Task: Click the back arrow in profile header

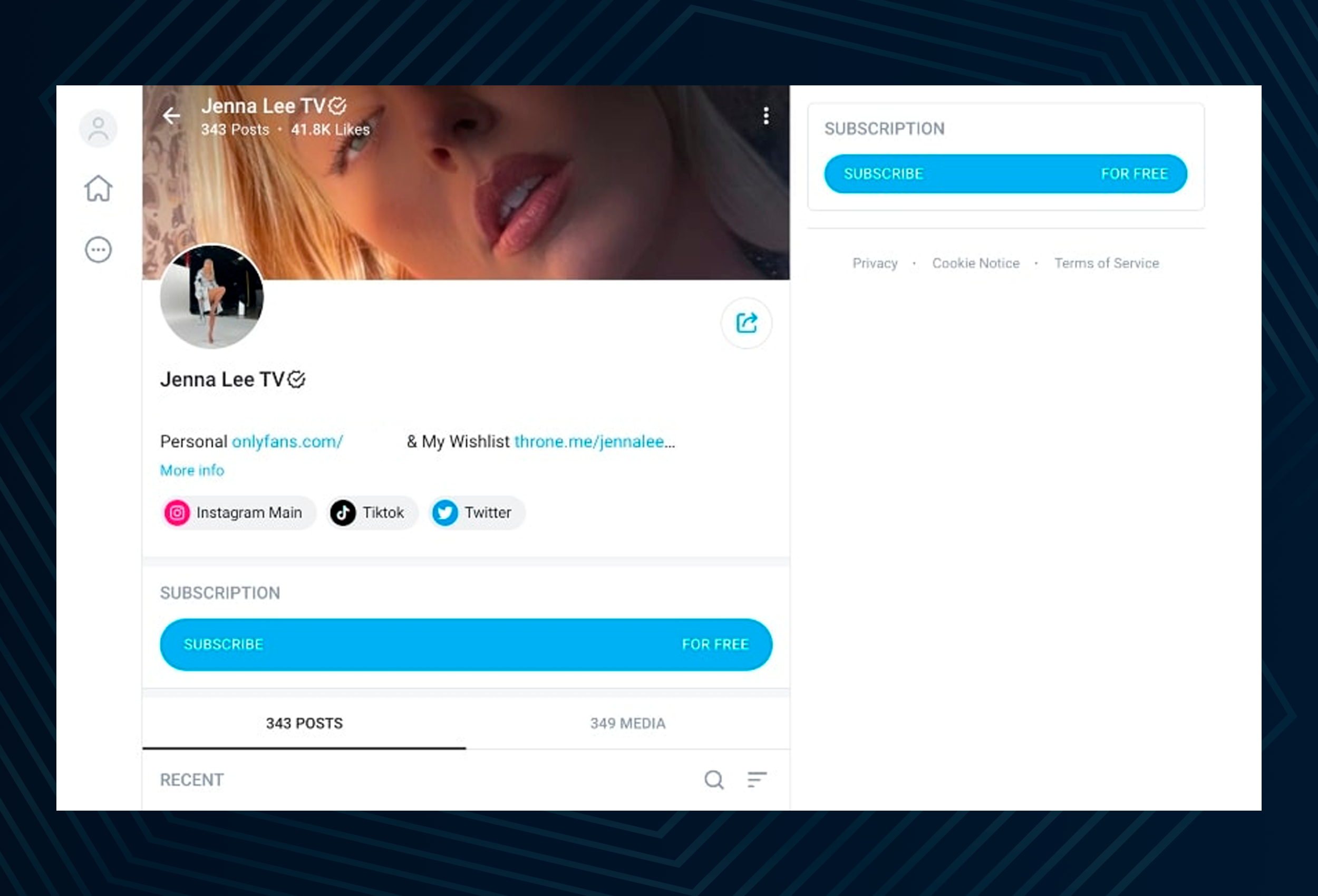Action: click(x=171, y=115)
